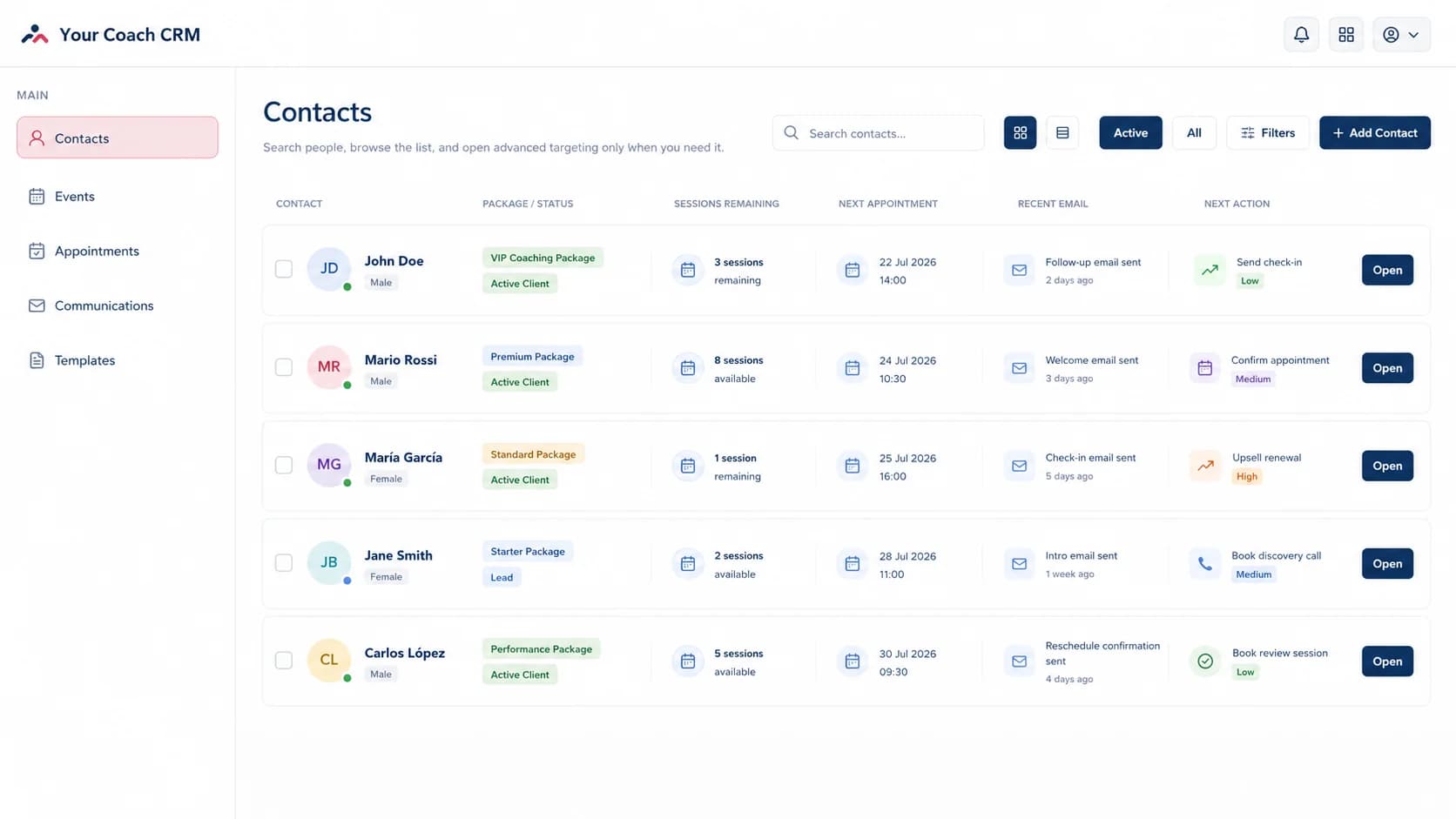Go to Contacts in sidebar
The image size is (1456, 819).
(118, 138)
